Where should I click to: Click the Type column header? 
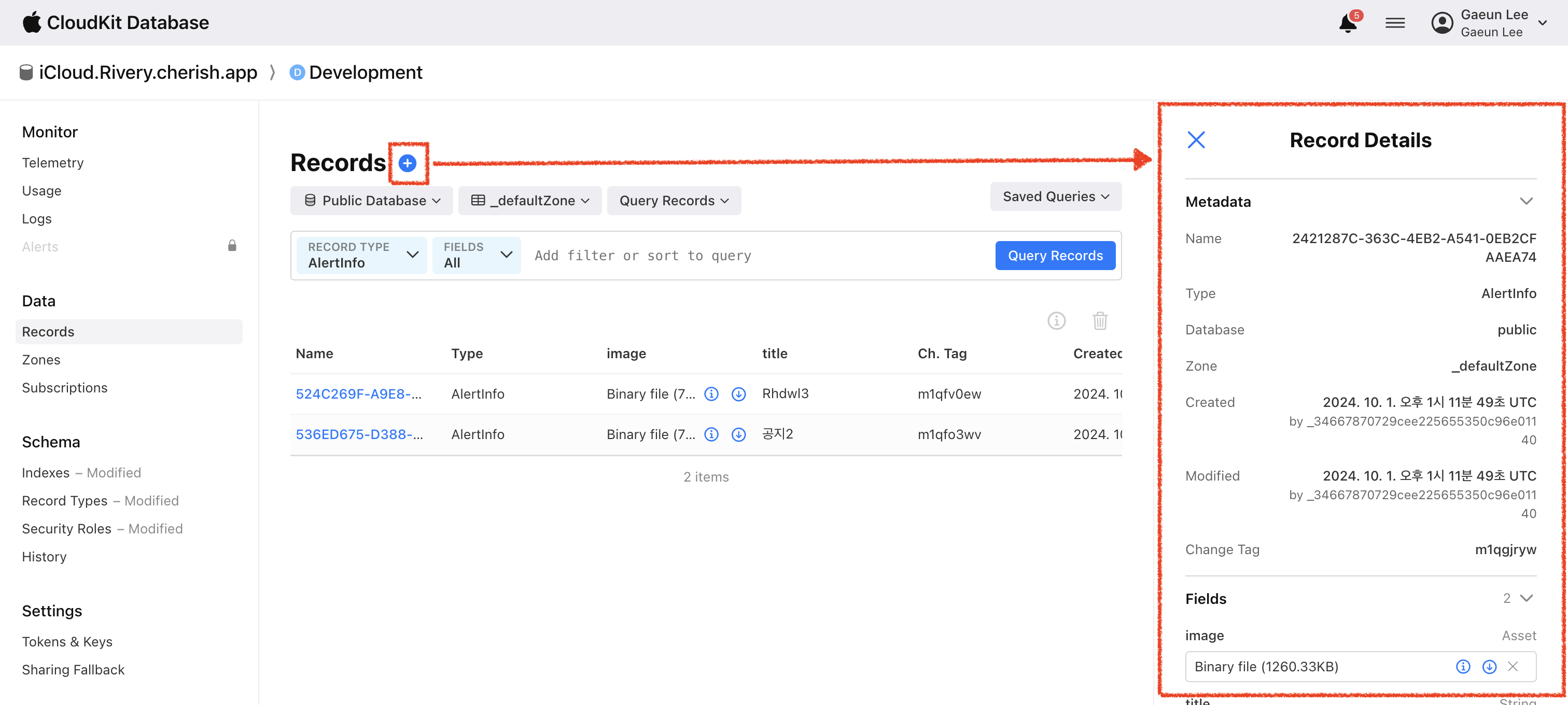coord(467,354)
